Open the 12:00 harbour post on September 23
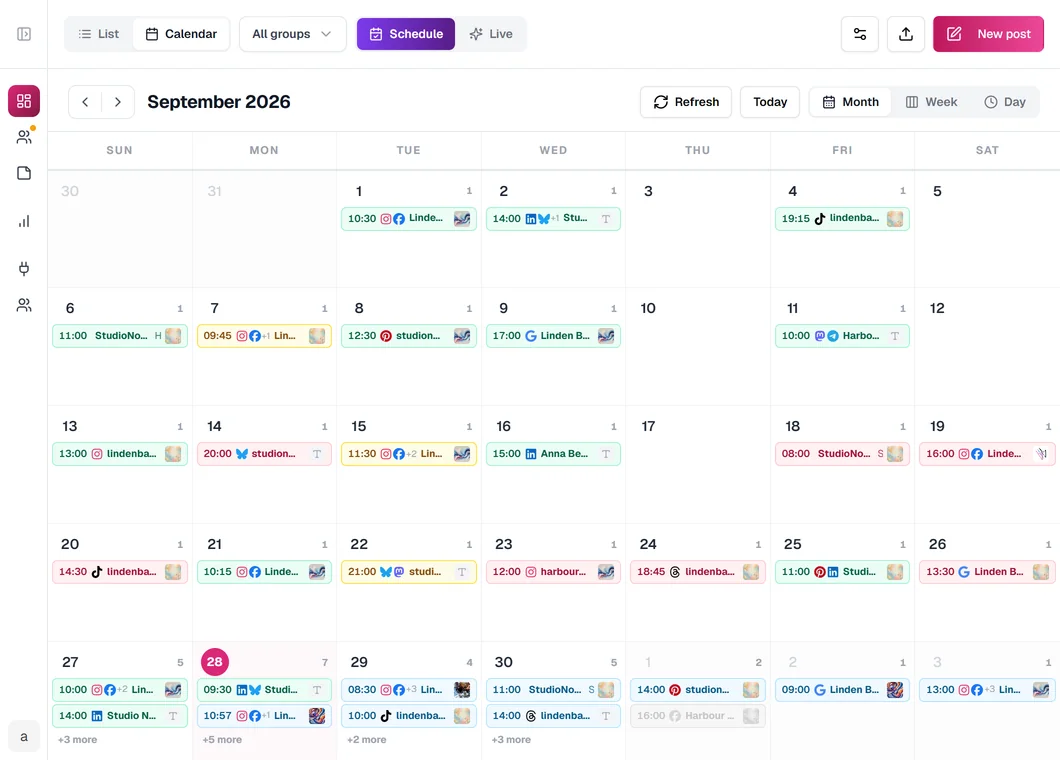 click(553, 572)
